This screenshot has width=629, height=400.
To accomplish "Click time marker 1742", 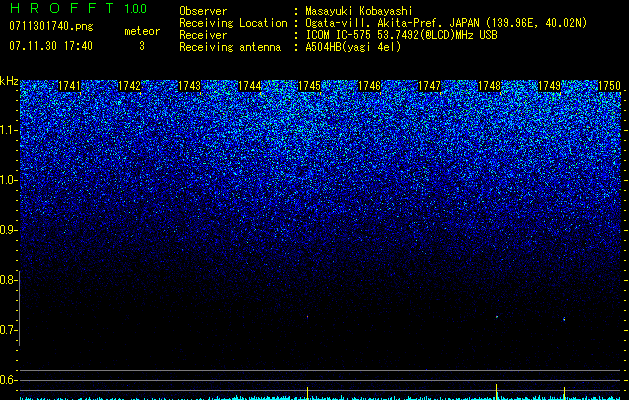I will pyautogui.click(x=130, y=86).
